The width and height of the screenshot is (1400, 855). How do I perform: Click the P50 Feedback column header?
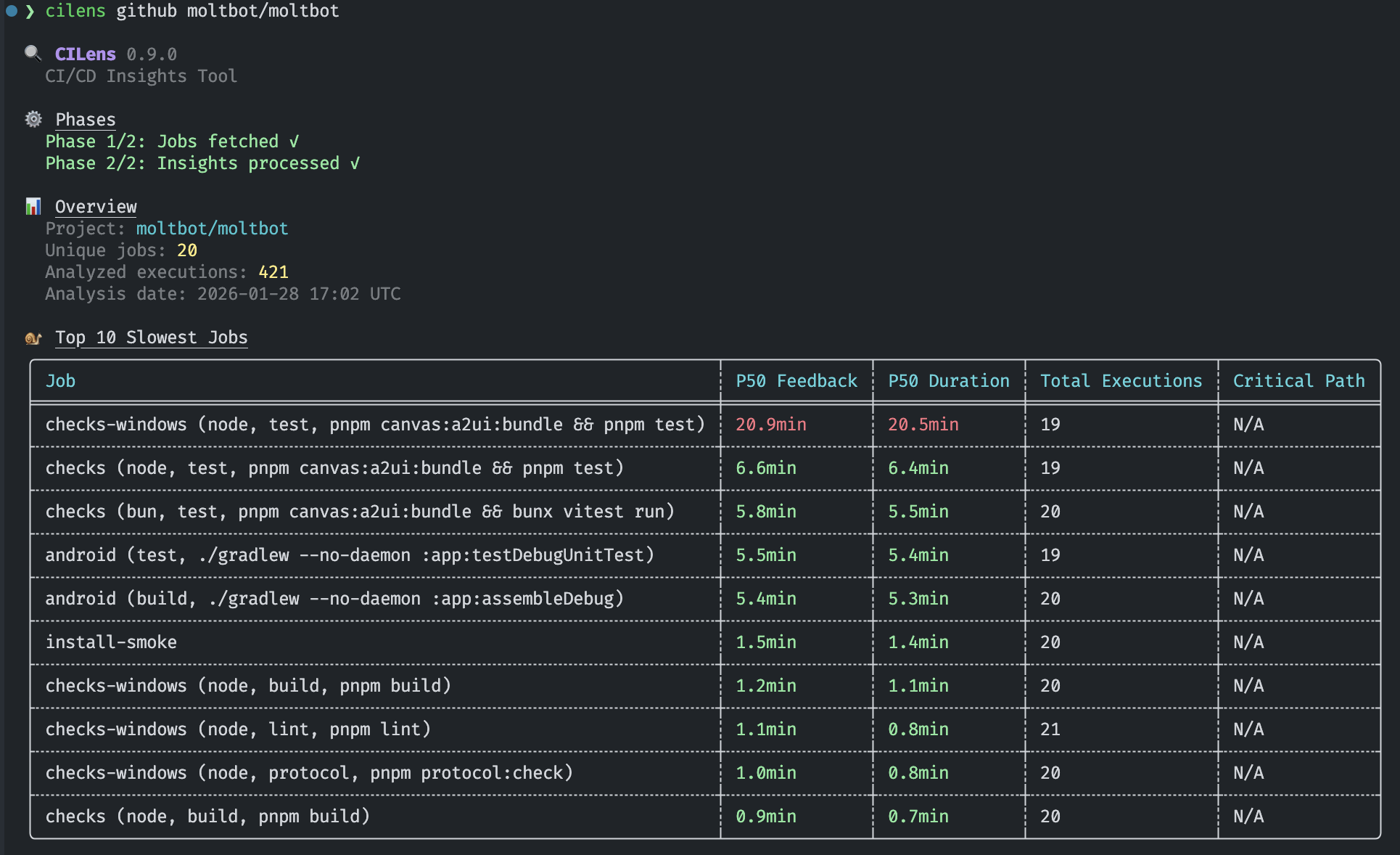tap(796, 381)
